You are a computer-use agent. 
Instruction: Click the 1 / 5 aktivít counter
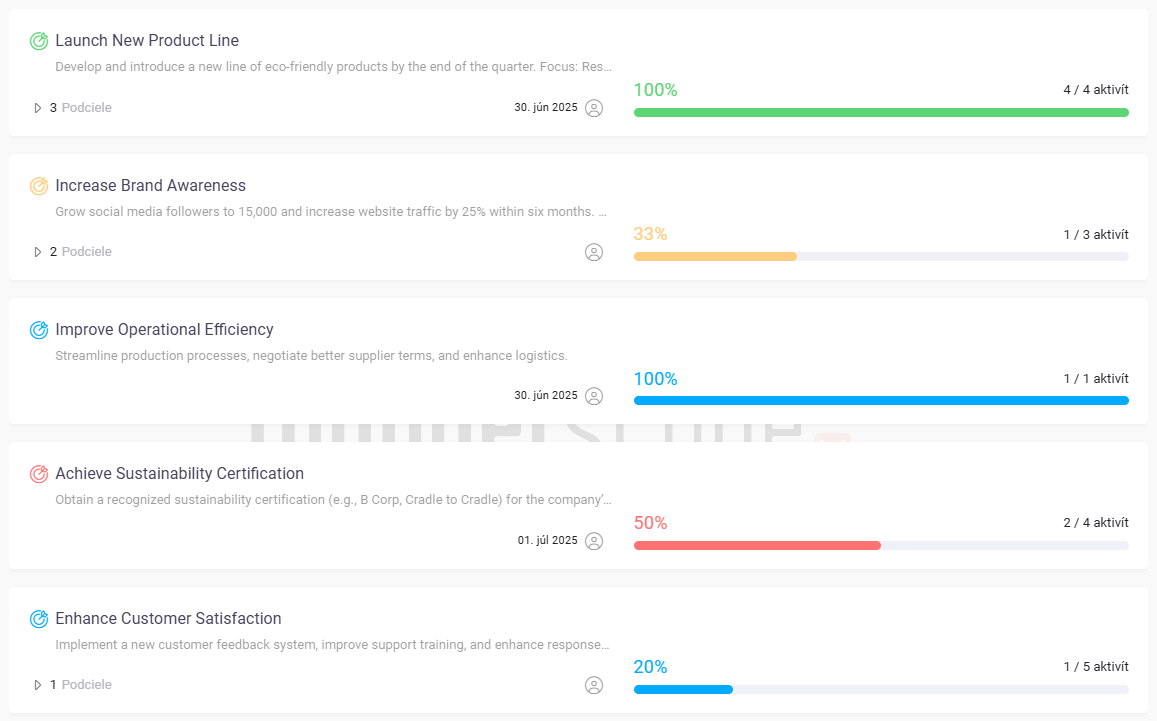tap(1096, 667)
